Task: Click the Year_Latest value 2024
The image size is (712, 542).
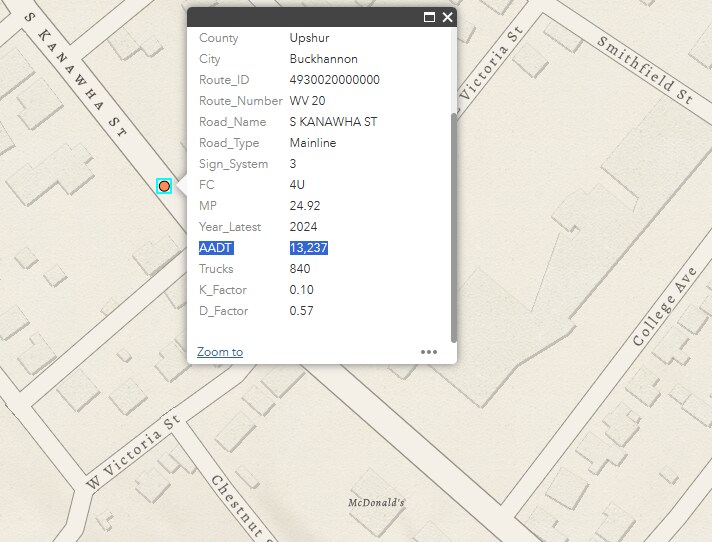Action: (303, 227)
